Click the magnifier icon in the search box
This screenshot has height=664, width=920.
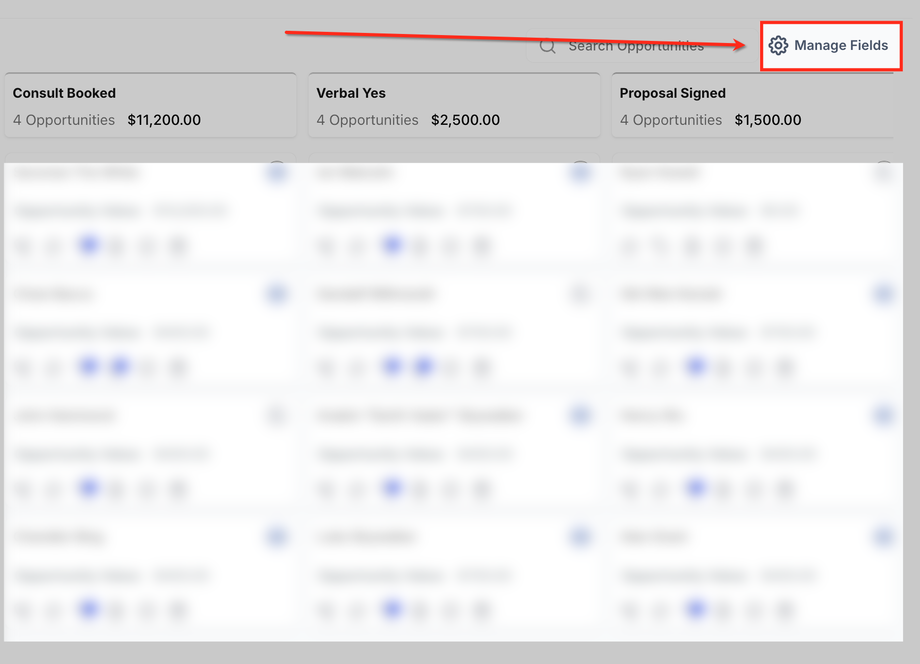pyautogui.click(x=547, y=46)
